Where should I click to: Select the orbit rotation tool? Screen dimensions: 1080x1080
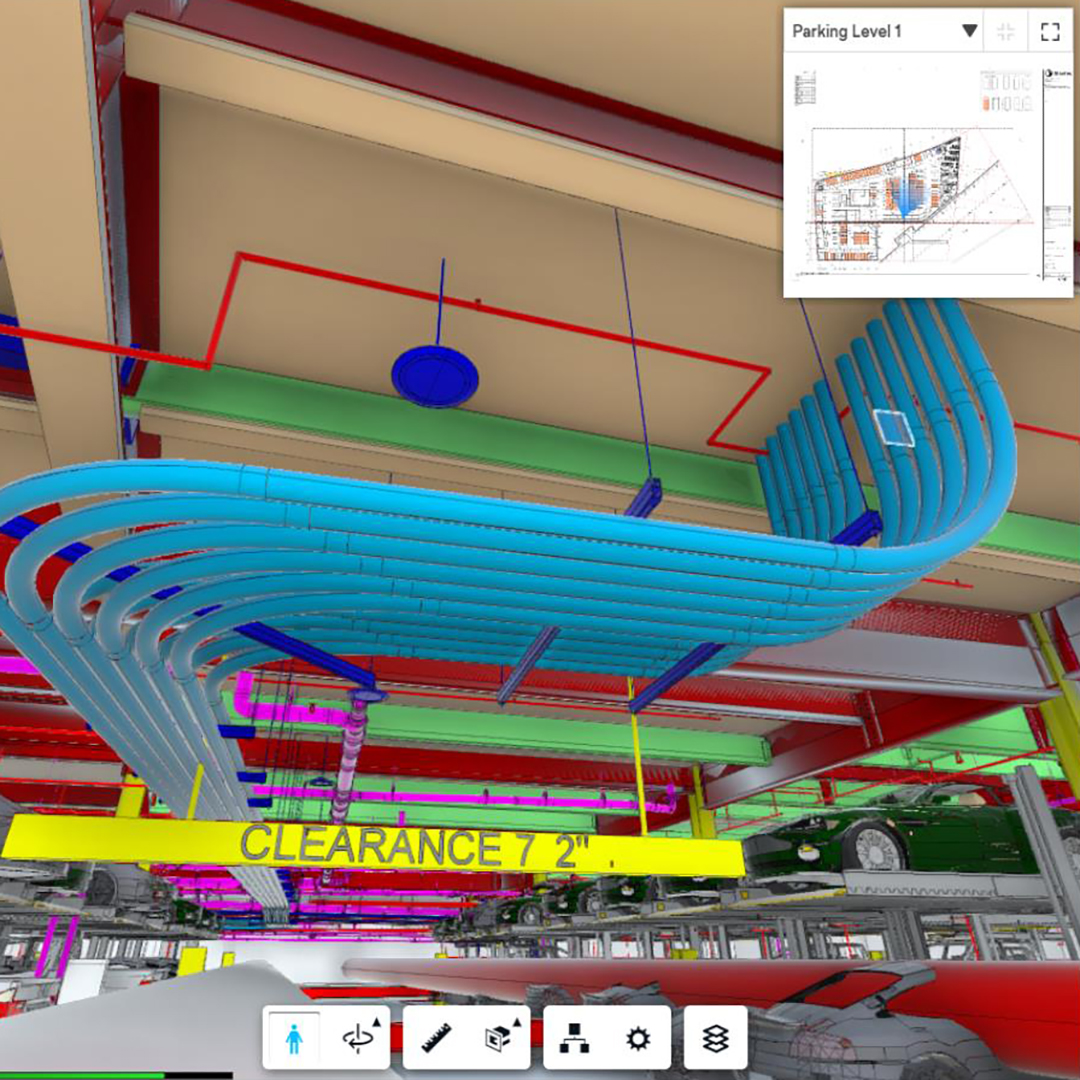(356, 1039)
